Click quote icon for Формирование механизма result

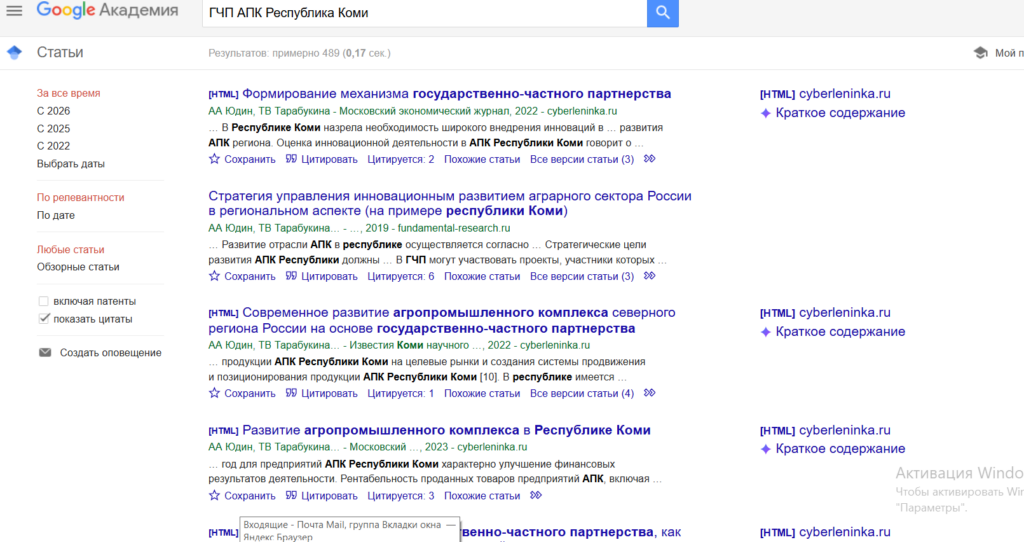pos(291,159)
